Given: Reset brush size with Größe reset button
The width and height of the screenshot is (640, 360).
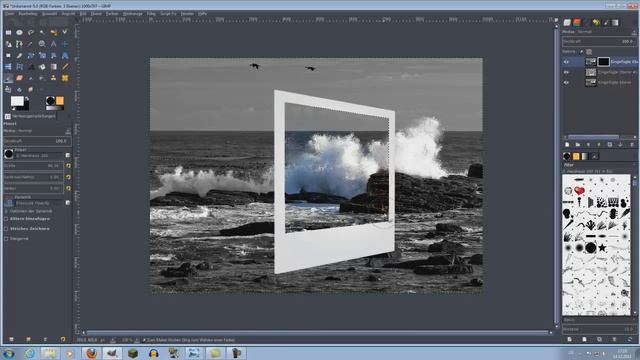Looking at the screenshot, I should 68,166.
